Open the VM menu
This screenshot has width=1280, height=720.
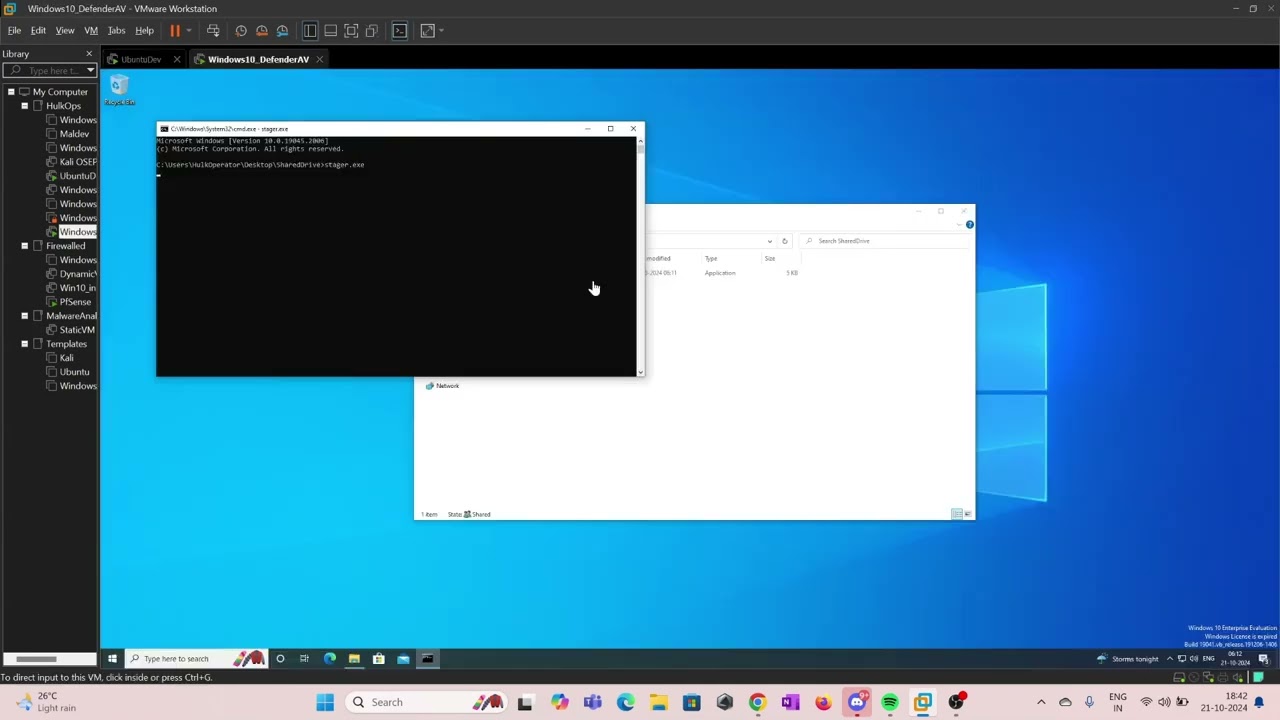point(91,31)
